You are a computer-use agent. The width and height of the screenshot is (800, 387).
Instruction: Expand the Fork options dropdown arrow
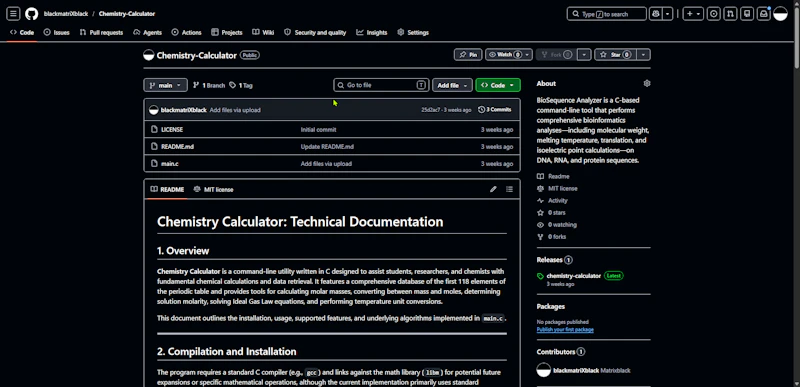click(585, 55)
